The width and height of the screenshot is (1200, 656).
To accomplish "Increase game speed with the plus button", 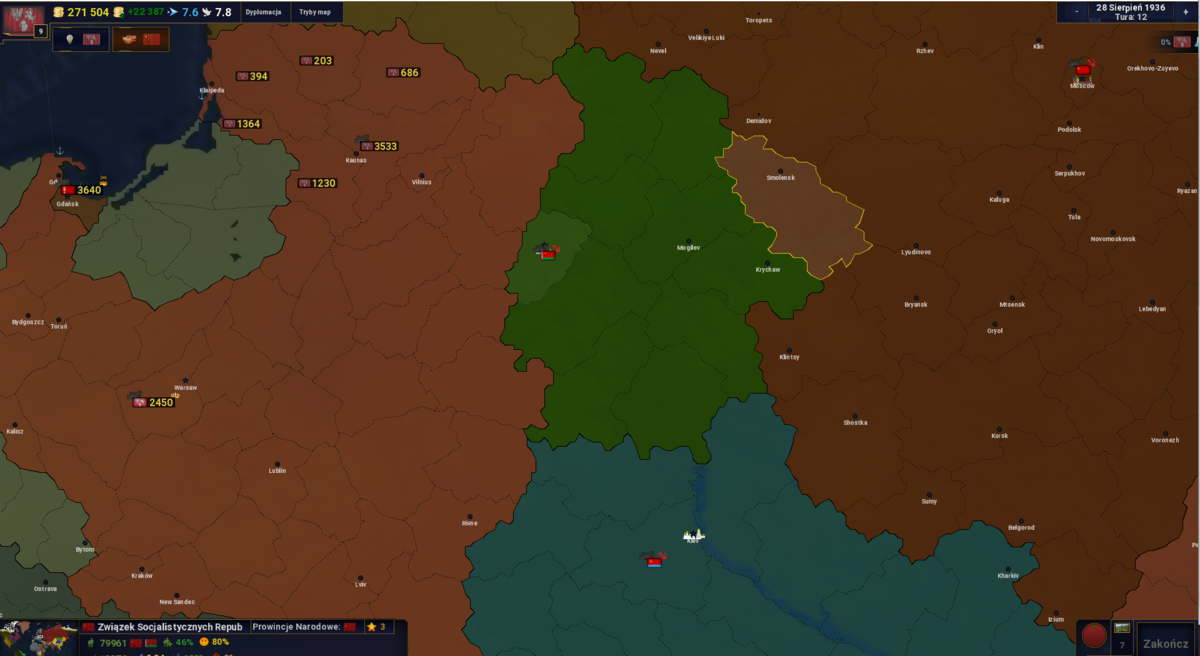I will [1186, 12].
